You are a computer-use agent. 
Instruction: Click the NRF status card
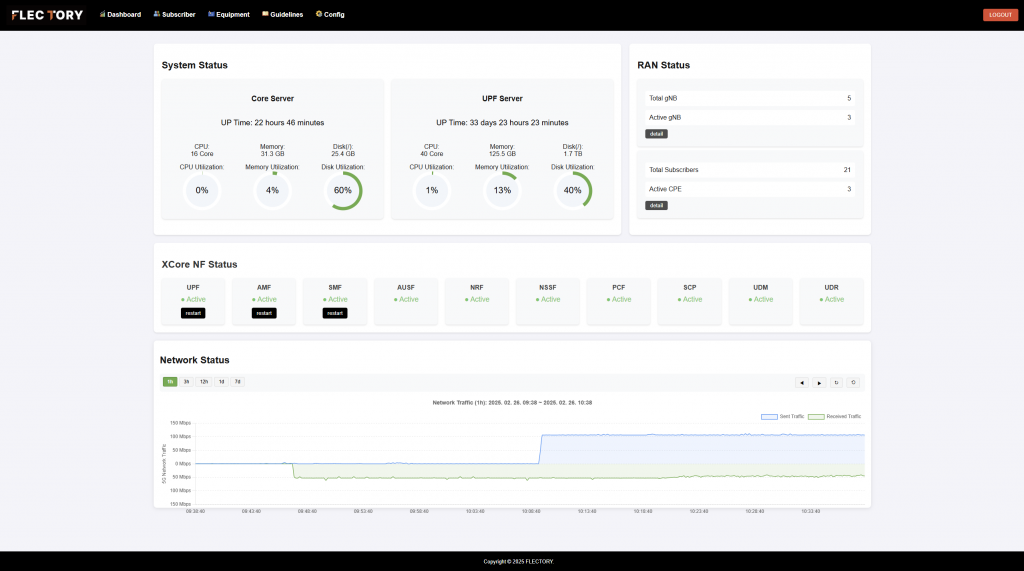477,301
